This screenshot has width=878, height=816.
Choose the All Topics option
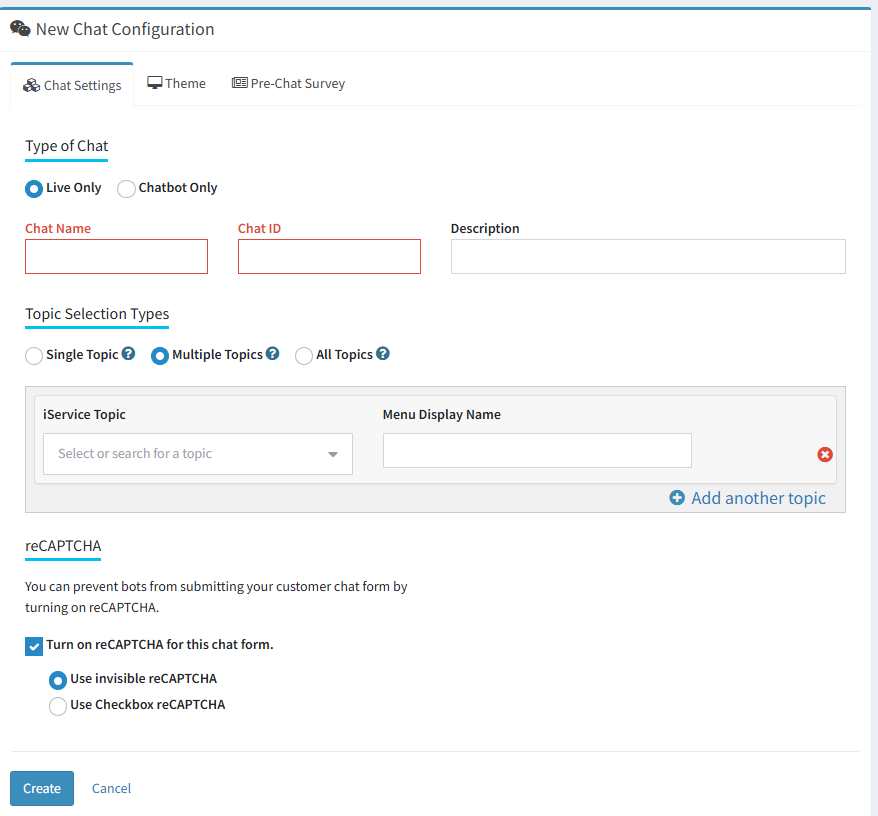[303, 356]
